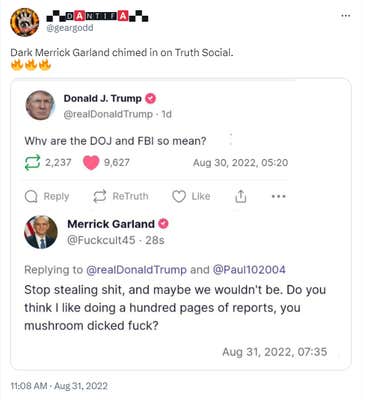Click the Merrick Garland display name
The height and width of the screenshot is (400, 366).
click(x=111, y=224)
